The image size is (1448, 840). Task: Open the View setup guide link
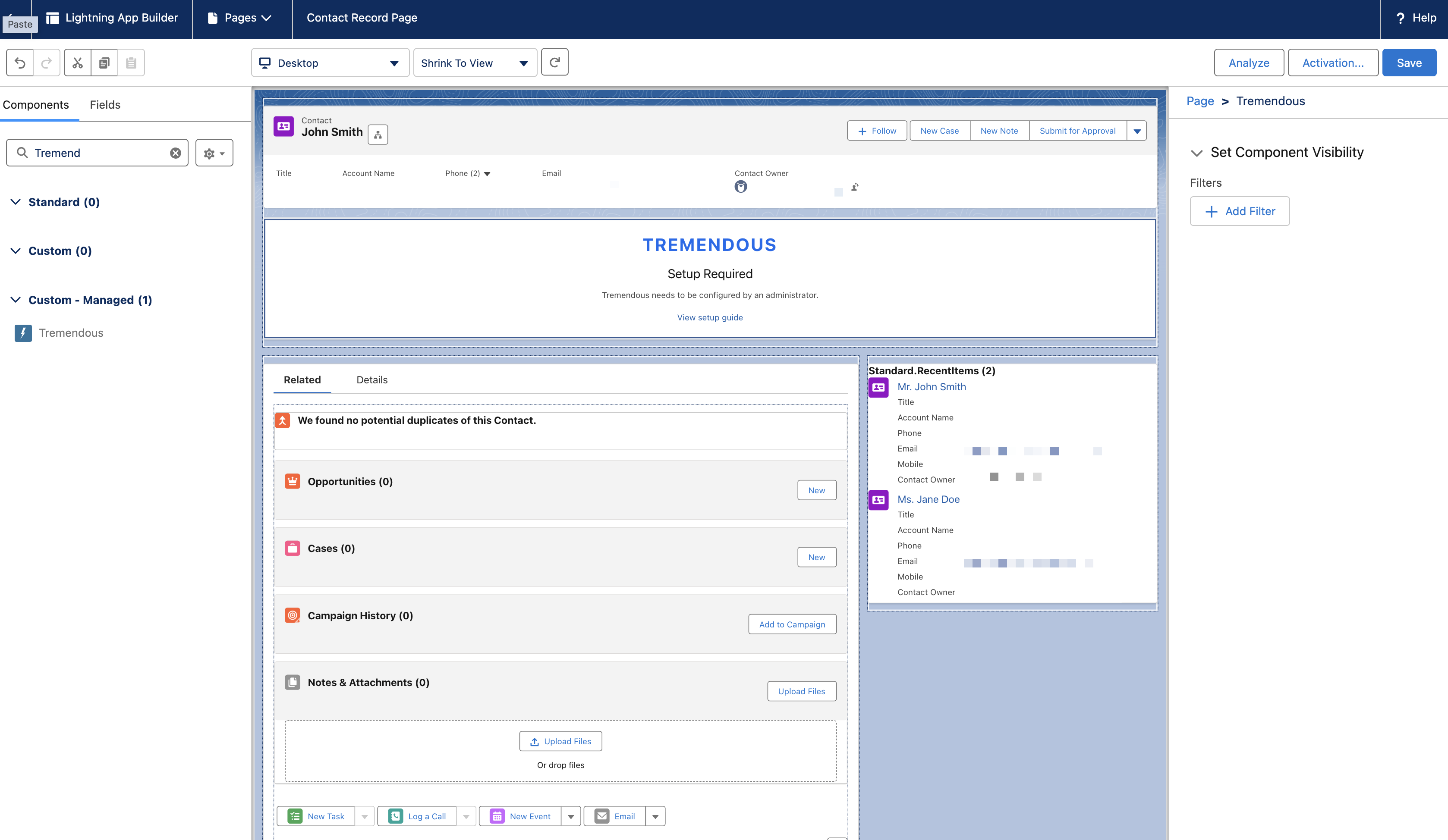pyautogui.click(x=710, y=317)
